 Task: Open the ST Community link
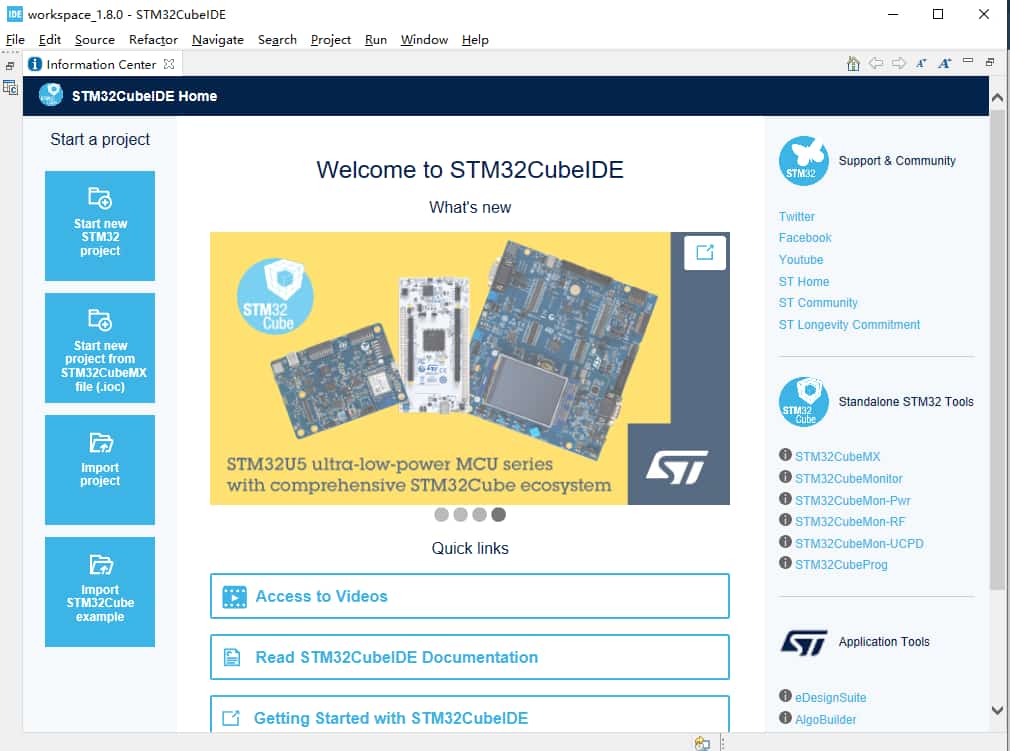pos(818,303)
